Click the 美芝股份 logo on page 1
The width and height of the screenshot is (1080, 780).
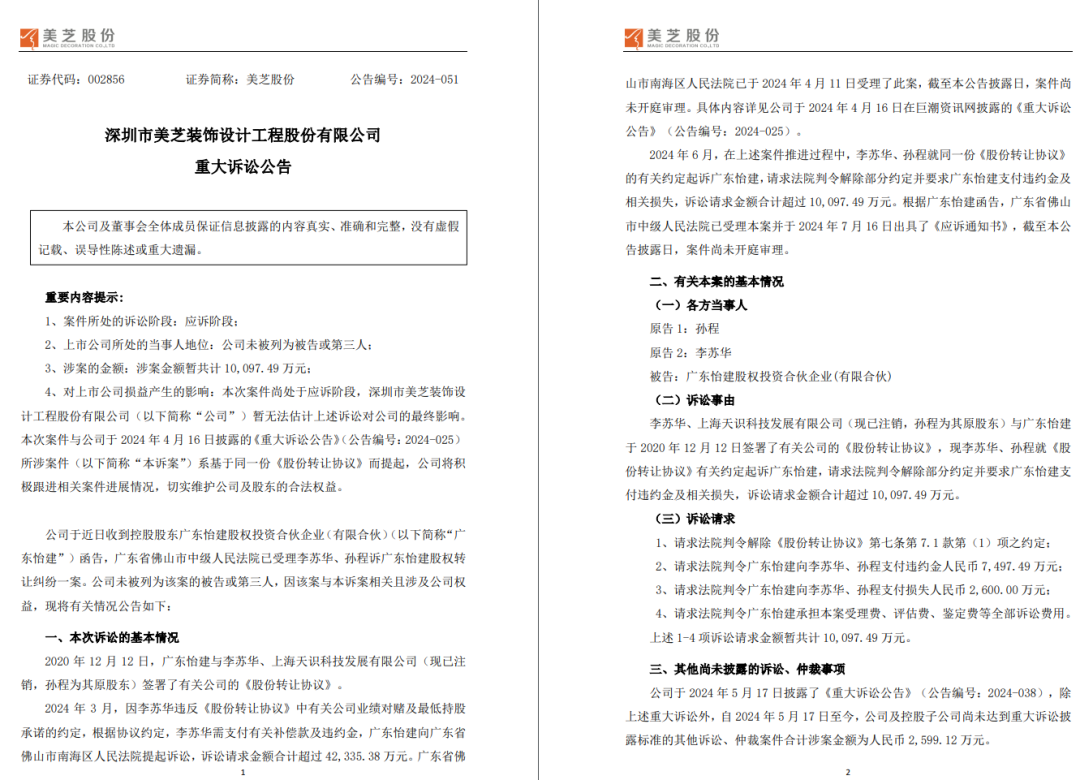68,38
